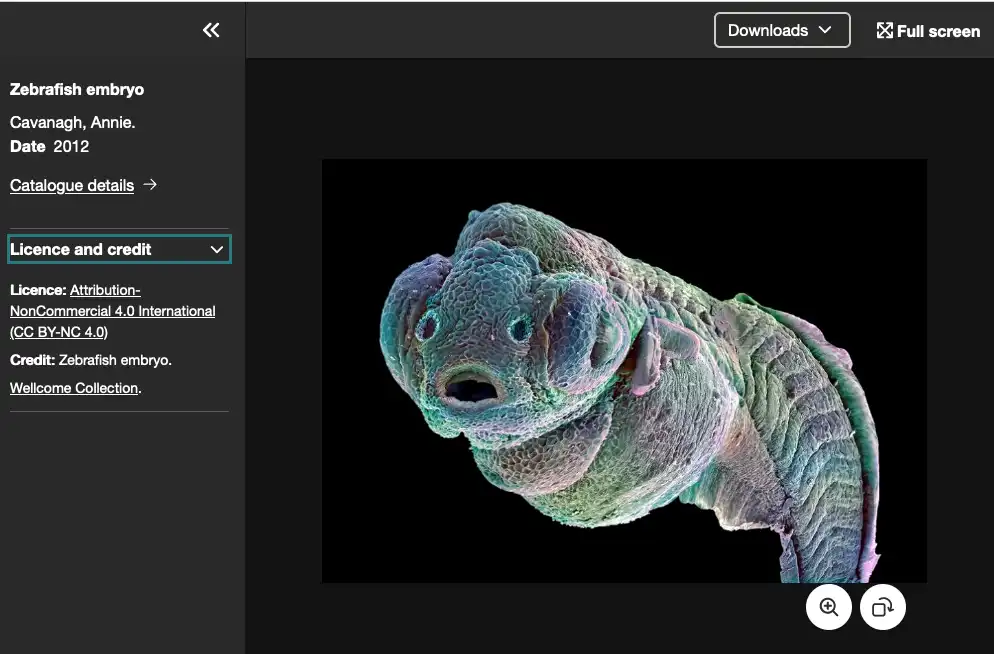Click the Zebrafish embryo title heading
Viewport: 994px width, 654px height.
tap(77, 89)
